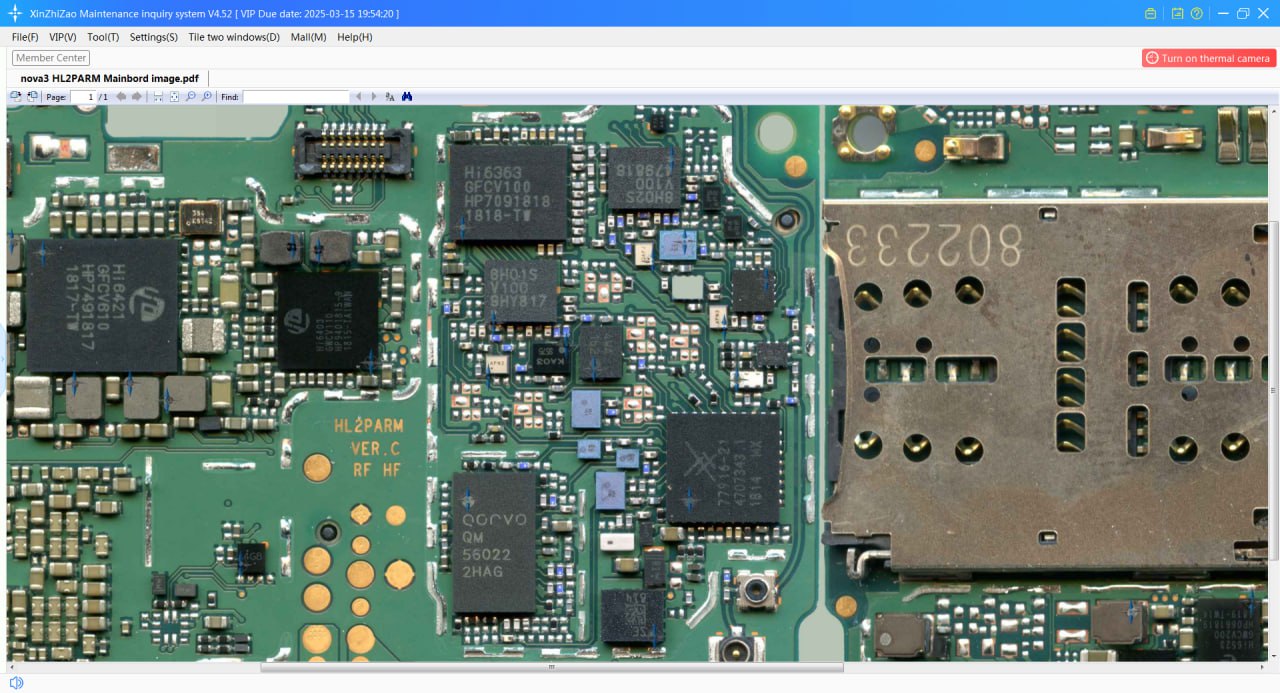This screenshot has width=1280, height=693.
Task: Click the first PDF toolbar icon beside Page
Action: [15, 97]
